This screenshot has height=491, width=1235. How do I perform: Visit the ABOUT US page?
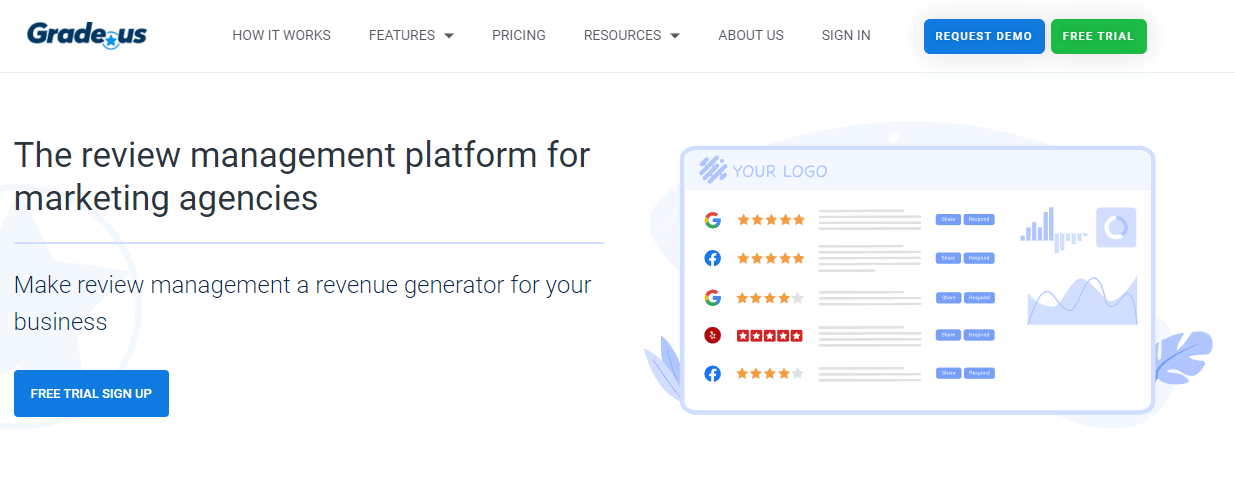[751, 35]
